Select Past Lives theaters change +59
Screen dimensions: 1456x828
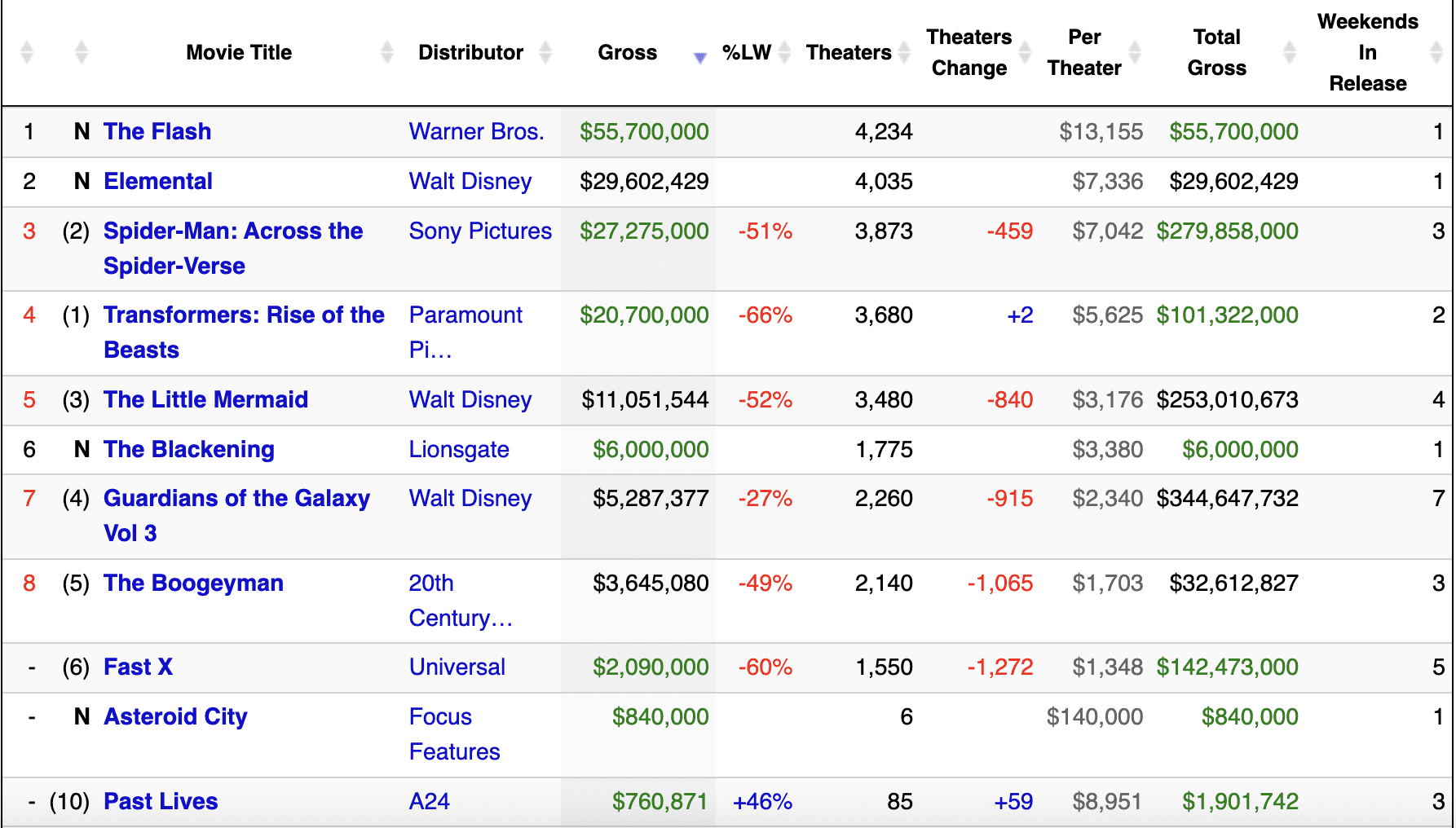click(1013, 801)
